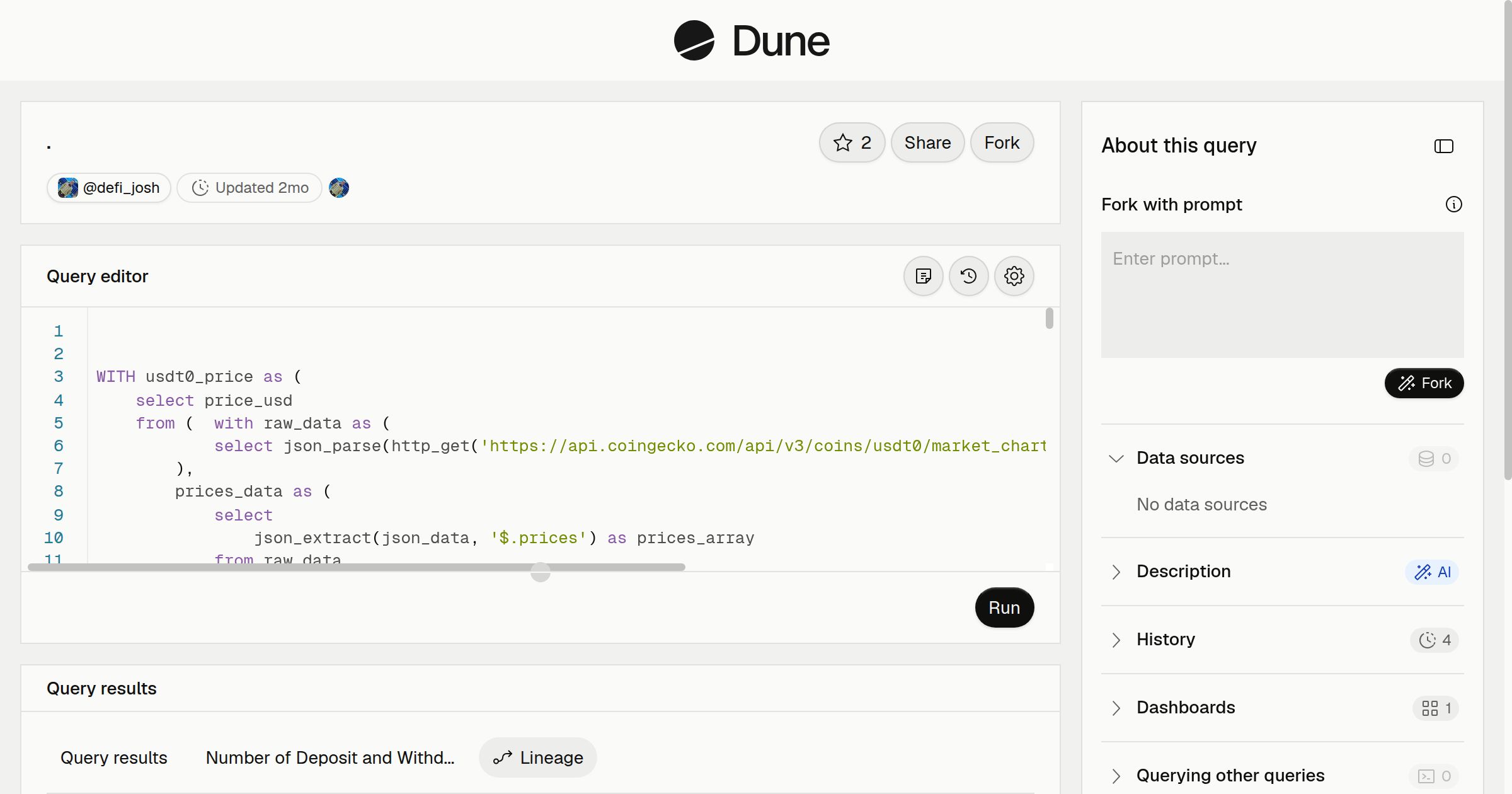Viewport: 1512px width, 794px height.
Task: Click the Dashboards count badge
Action: pyautogui.click(x=1436, y=708)
